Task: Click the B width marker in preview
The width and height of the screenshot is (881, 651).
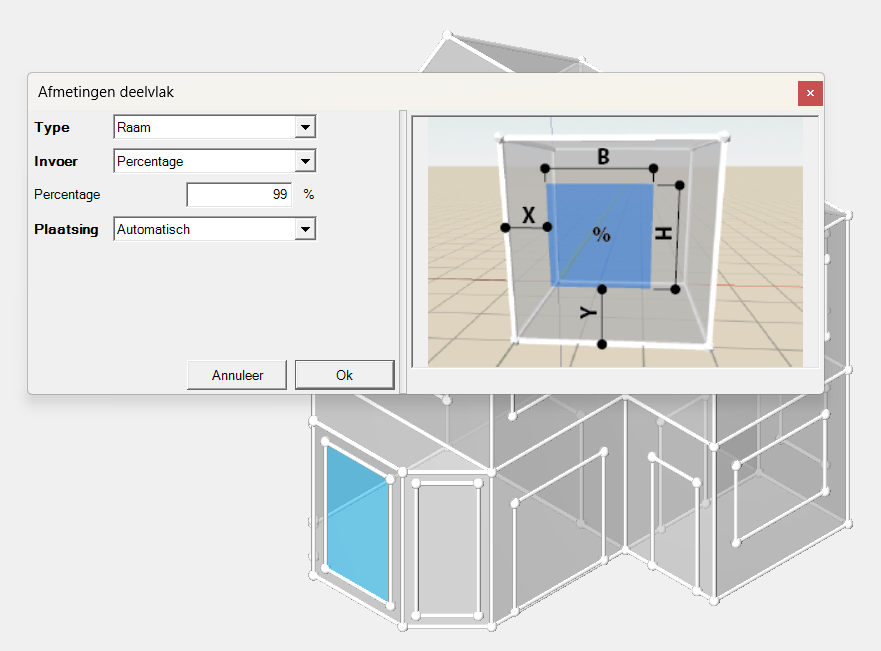Action: point(603,157)
